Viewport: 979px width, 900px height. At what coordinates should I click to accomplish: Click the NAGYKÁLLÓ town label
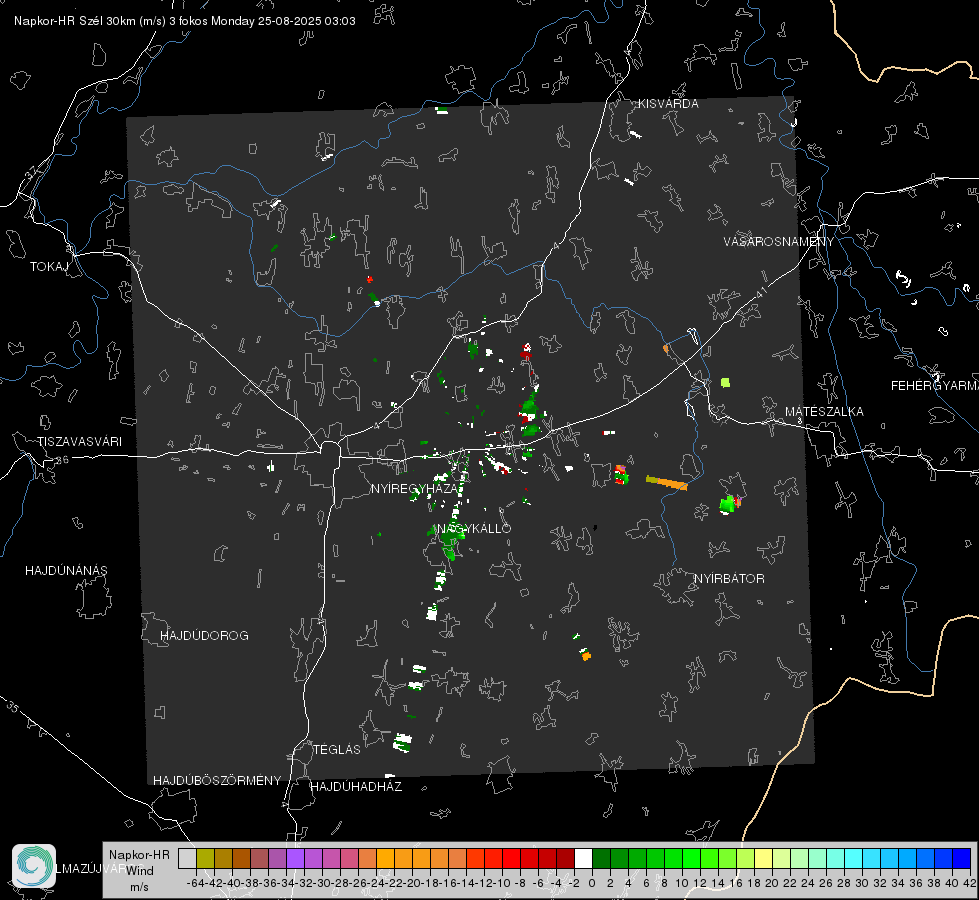pos(475,528)
